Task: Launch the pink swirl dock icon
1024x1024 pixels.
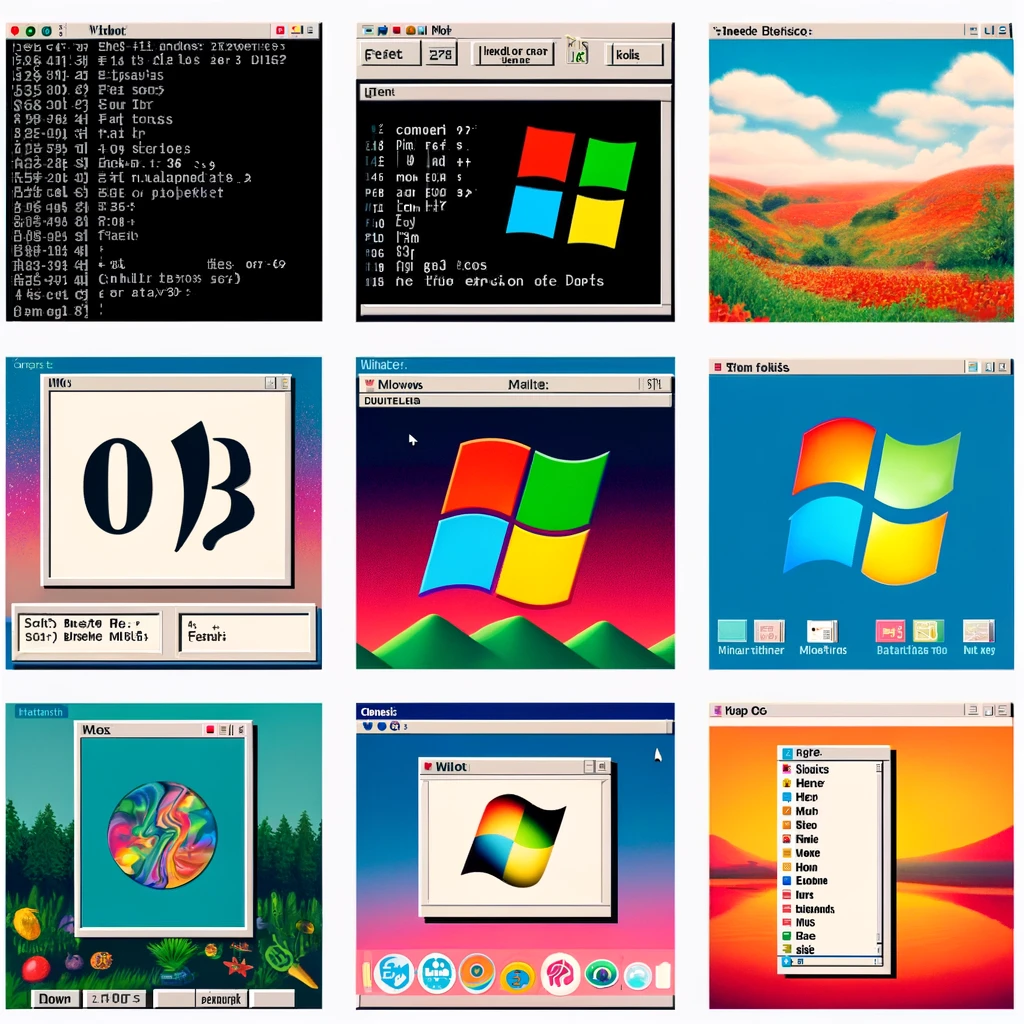Action: (560, 973)
